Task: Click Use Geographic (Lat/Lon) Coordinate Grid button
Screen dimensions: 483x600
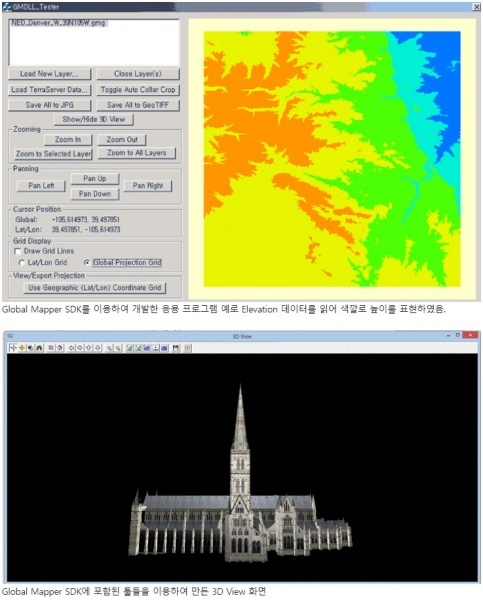Action: pos(95,288)
